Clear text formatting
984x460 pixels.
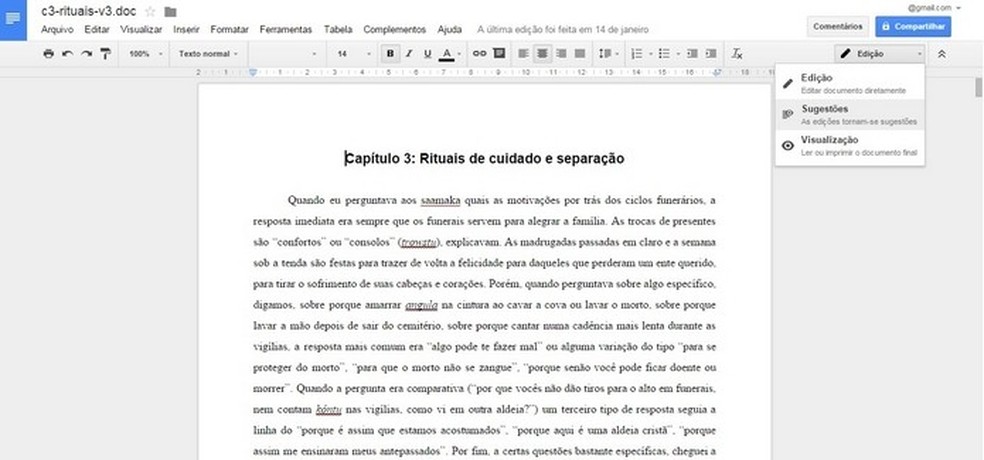pyautogui.click(x=737, y=54)
